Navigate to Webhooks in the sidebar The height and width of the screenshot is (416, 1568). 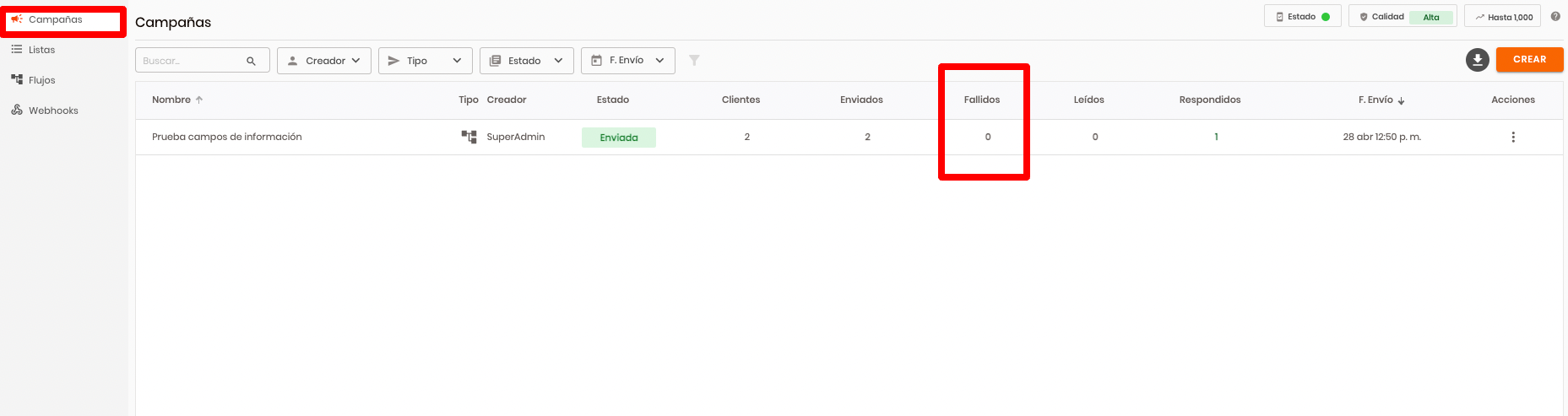point(52,111)
